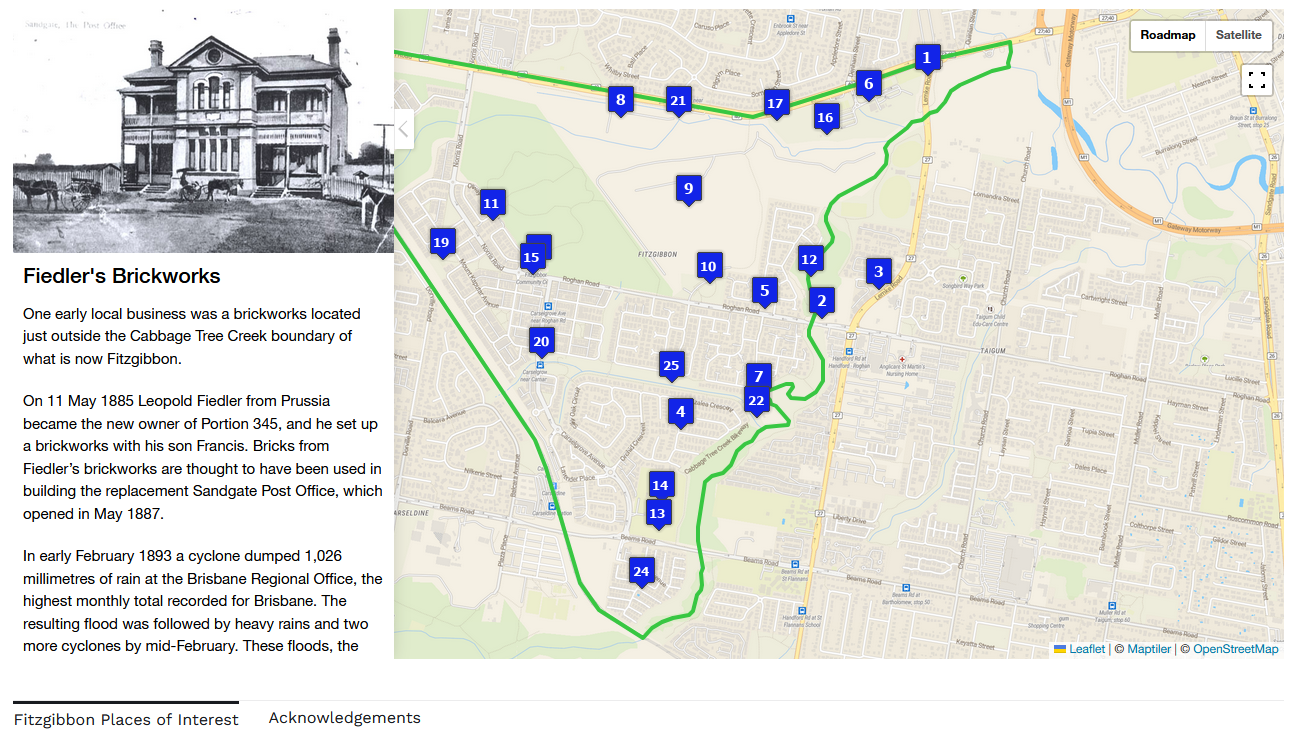Open map marker number 8

click(620, 99)
